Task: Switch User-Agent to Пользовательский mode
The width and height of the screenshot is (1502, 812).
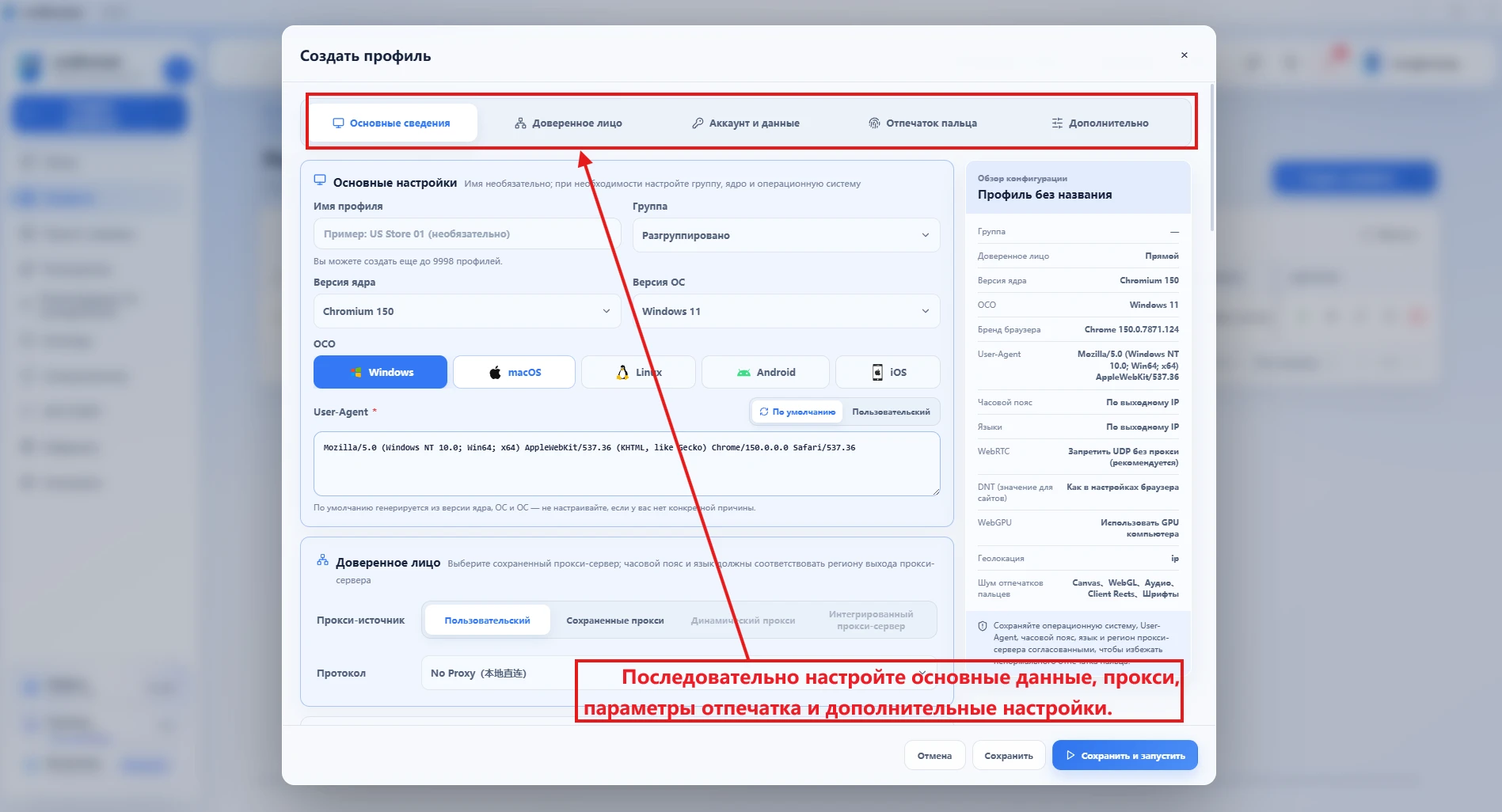Action: (891, 412)
